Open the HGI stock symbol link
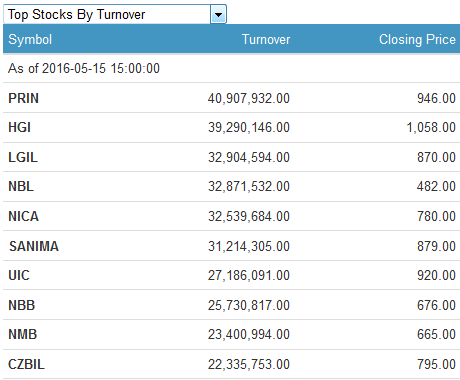The height and width of the screenshot is (380, 460). (20, 127)
